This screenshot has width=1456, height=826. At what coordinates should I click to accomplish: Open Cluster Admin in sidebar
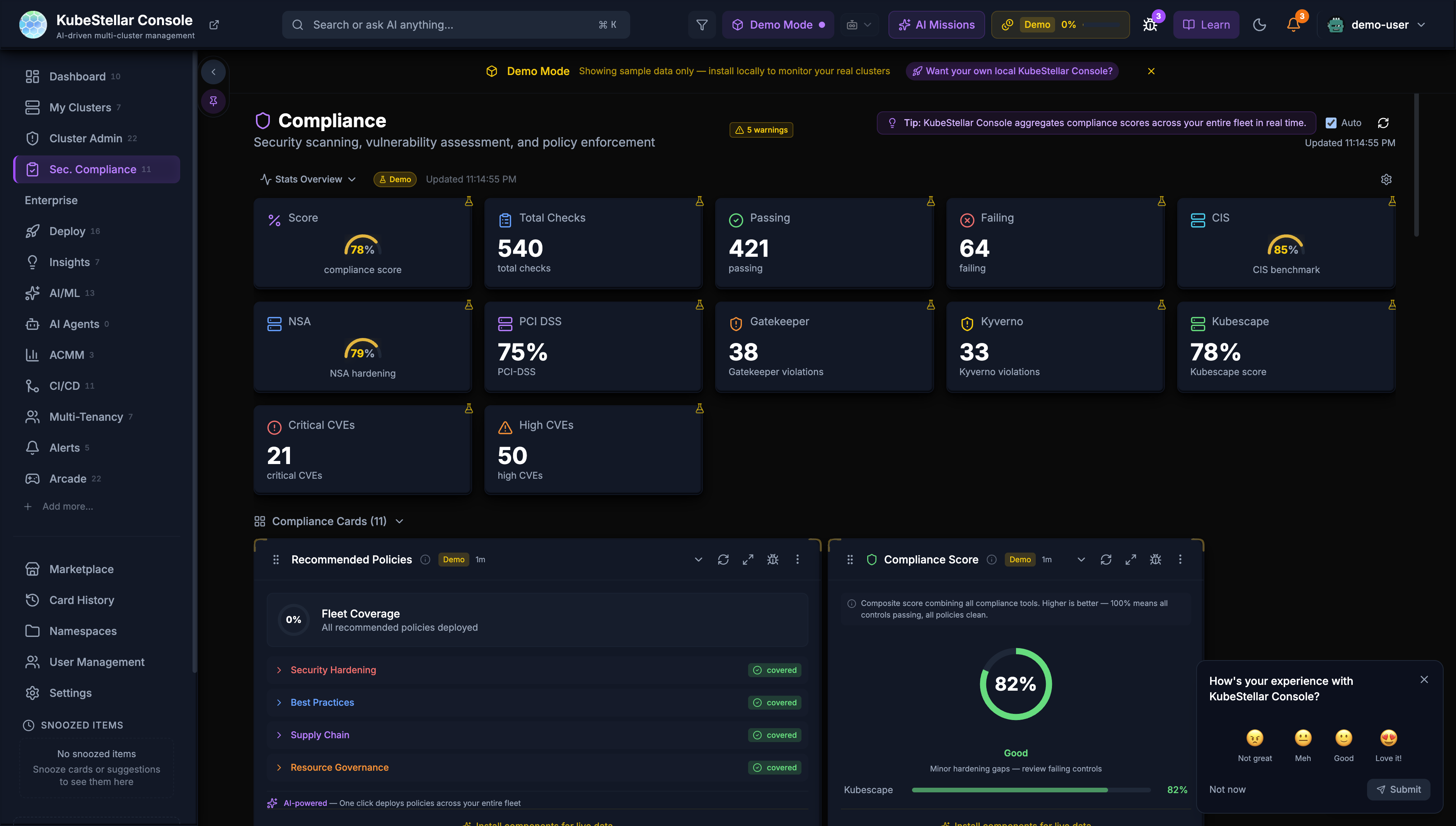pyautogui.click(x=96, y=138)
